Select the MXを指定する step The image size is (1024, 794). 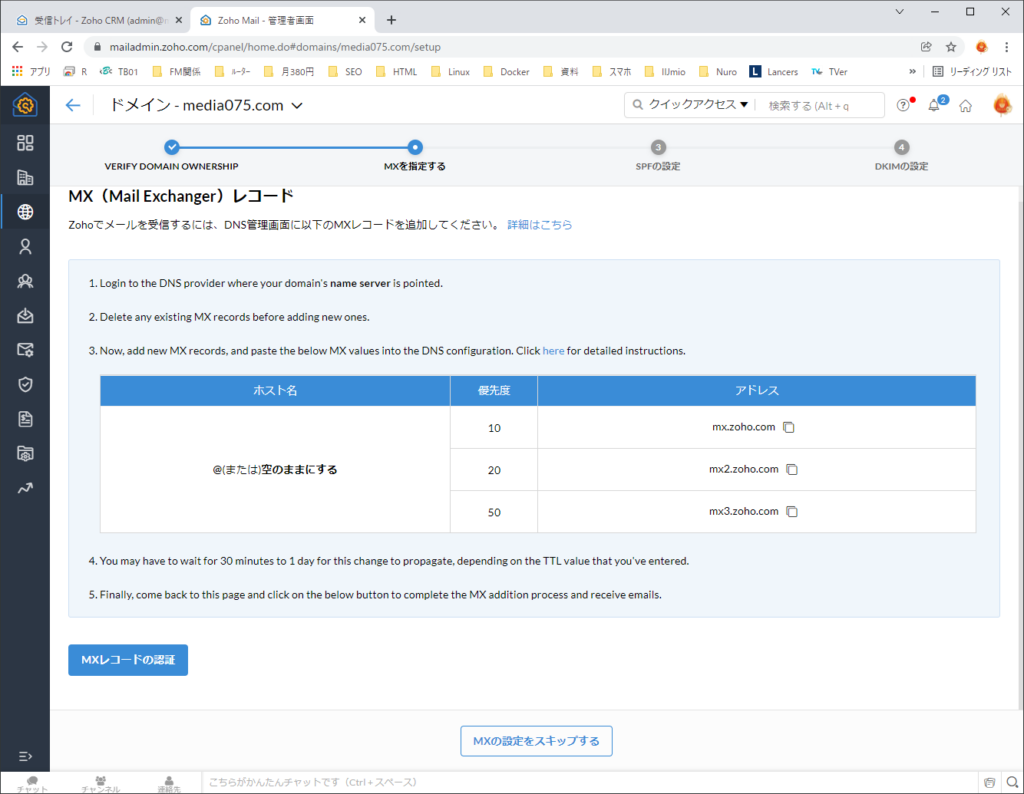[415, 155]
